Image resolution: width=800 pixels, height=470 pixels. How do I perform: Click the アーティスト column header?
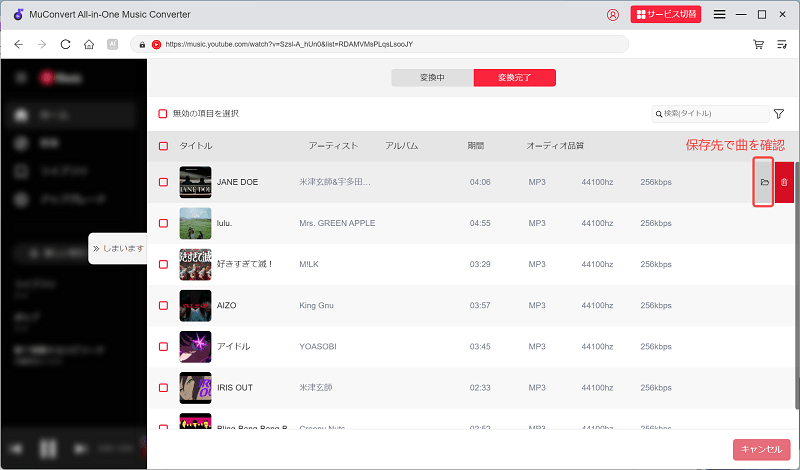pyautogui.click(x=333, y=146)
